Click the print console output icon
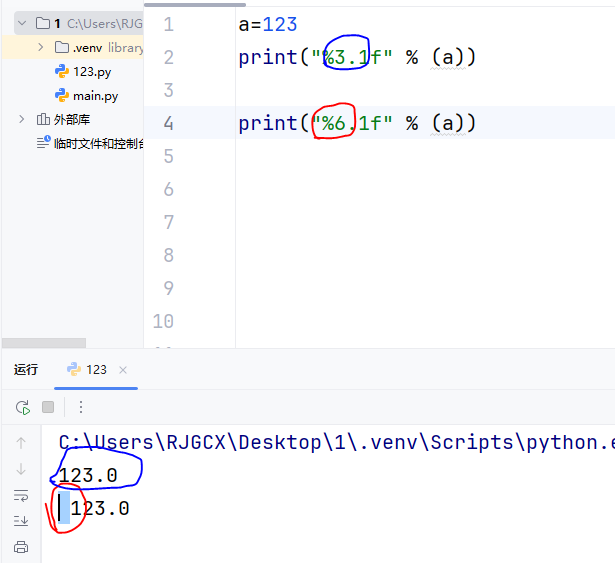Image resolution: width=615 pixels, height=563 pixels. click(x=21, y=547)
